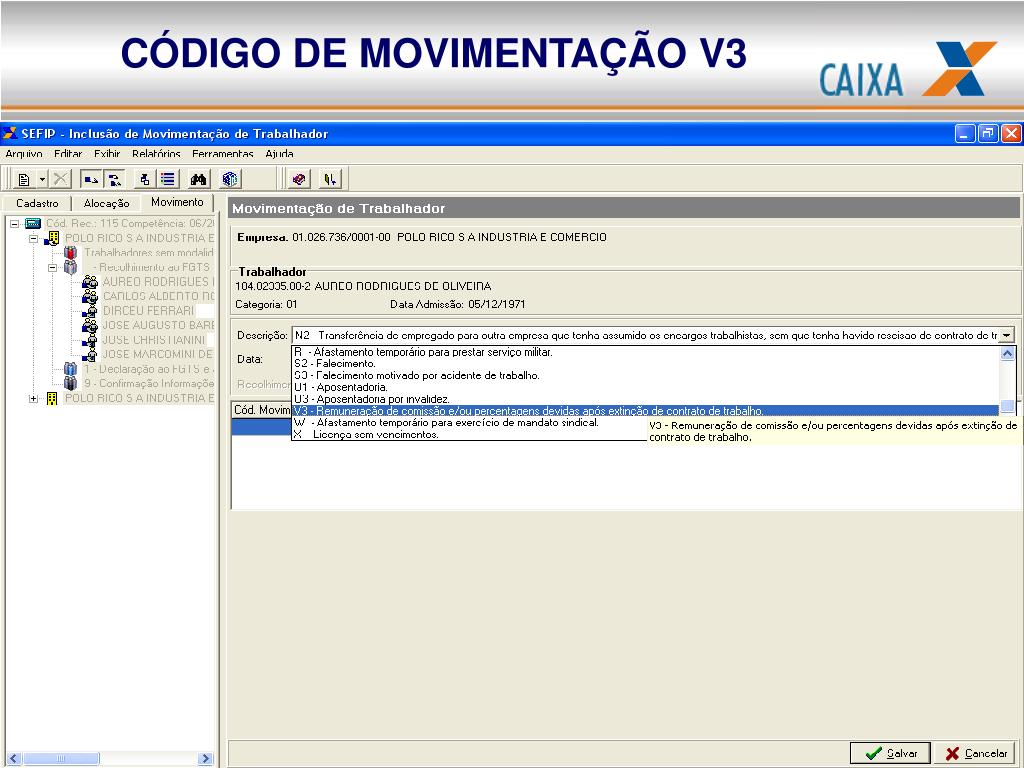Collapse the Cód. Rec. 115 root node
Image resolution: width=1024 pixels, height=768 pixels.
[14, 224]
